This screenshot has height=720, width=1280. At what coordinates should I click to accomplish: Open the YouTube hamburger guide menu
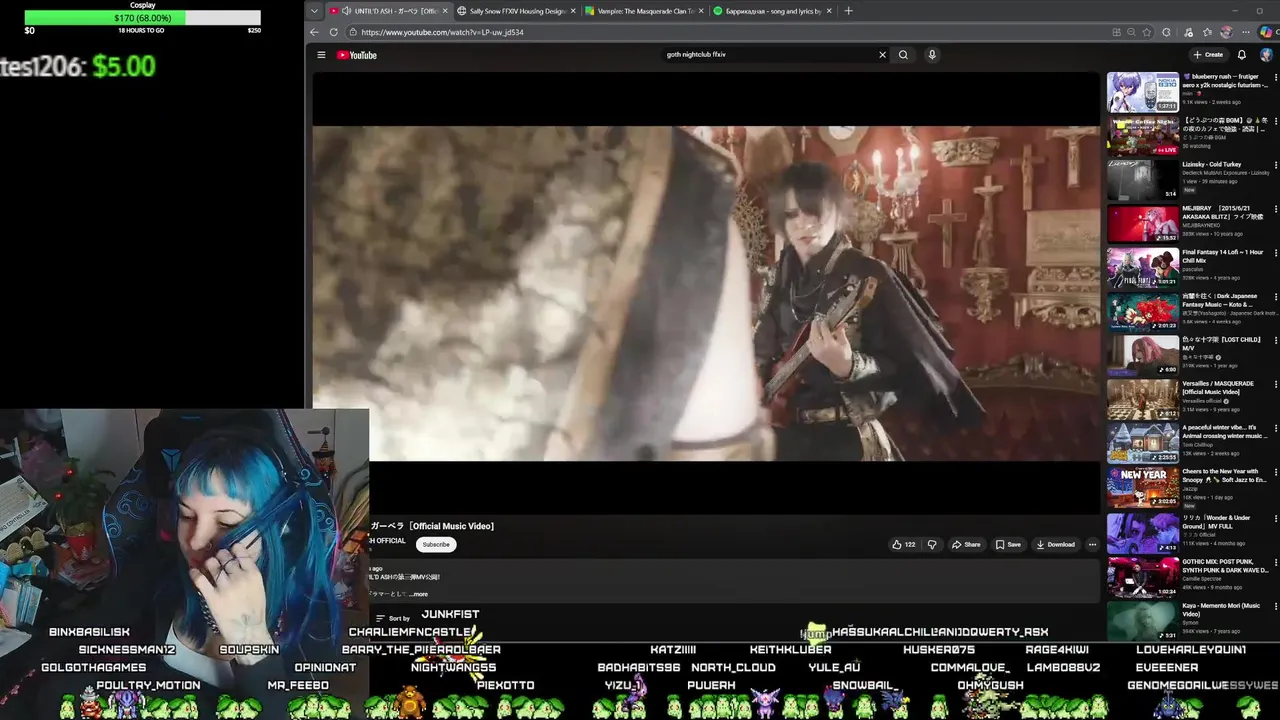(321, 55)
